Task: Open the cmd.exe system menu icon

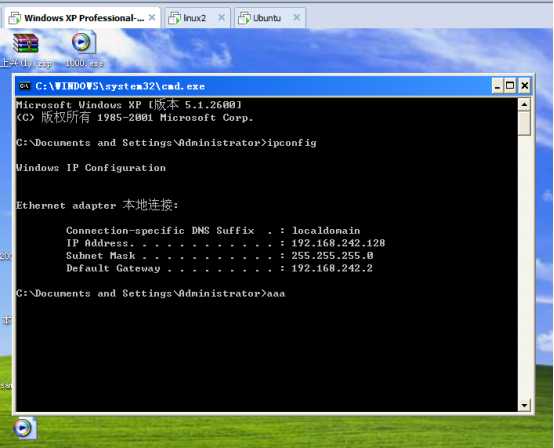Action: (x=24, y=86)
